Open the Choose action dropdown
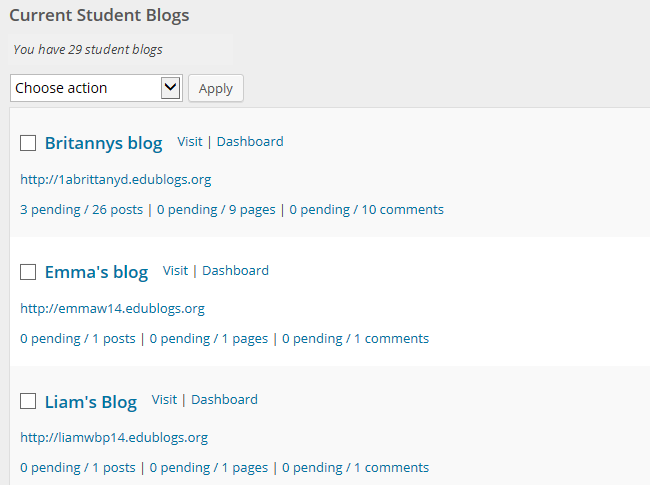 (96, 88)
